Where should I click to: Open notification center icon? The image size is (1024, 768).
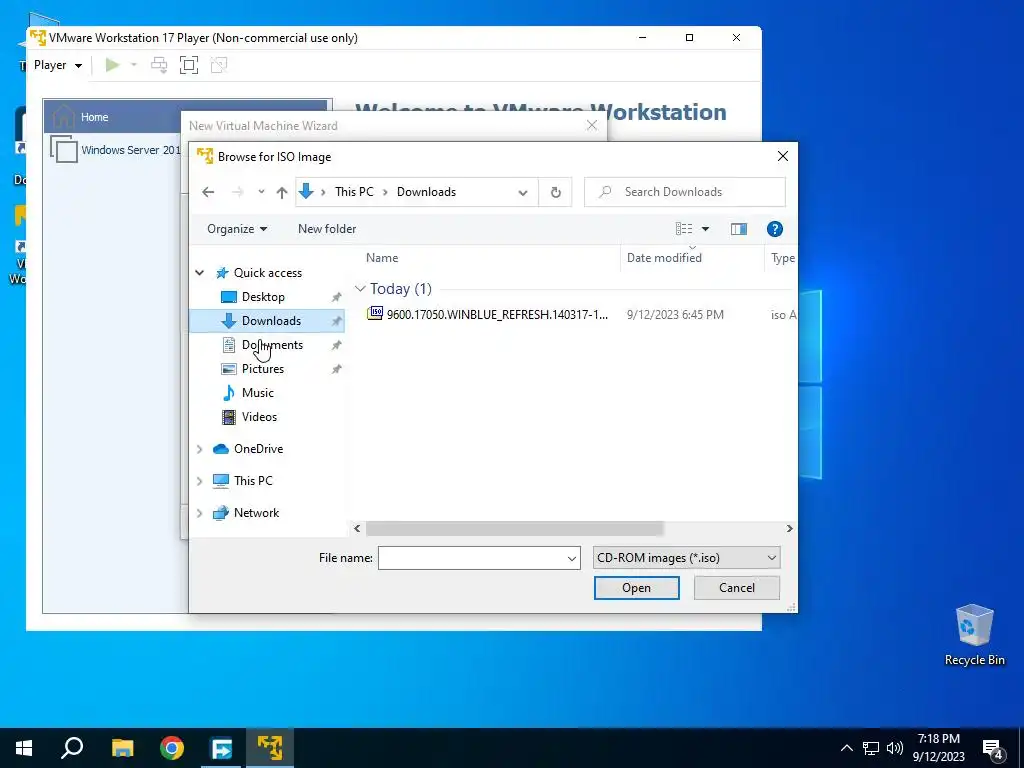pyautogui.click(x=992, y=749)
